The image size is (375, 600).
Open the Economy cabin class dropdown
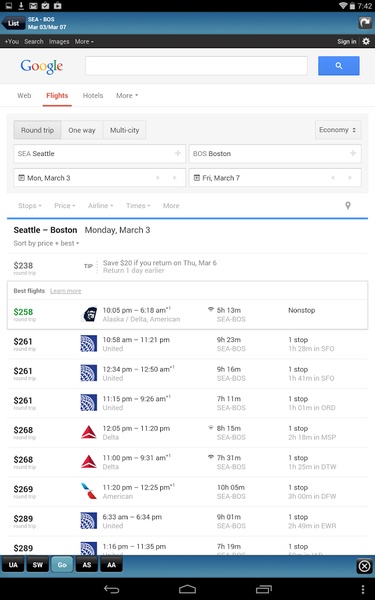tap(338, 130)
